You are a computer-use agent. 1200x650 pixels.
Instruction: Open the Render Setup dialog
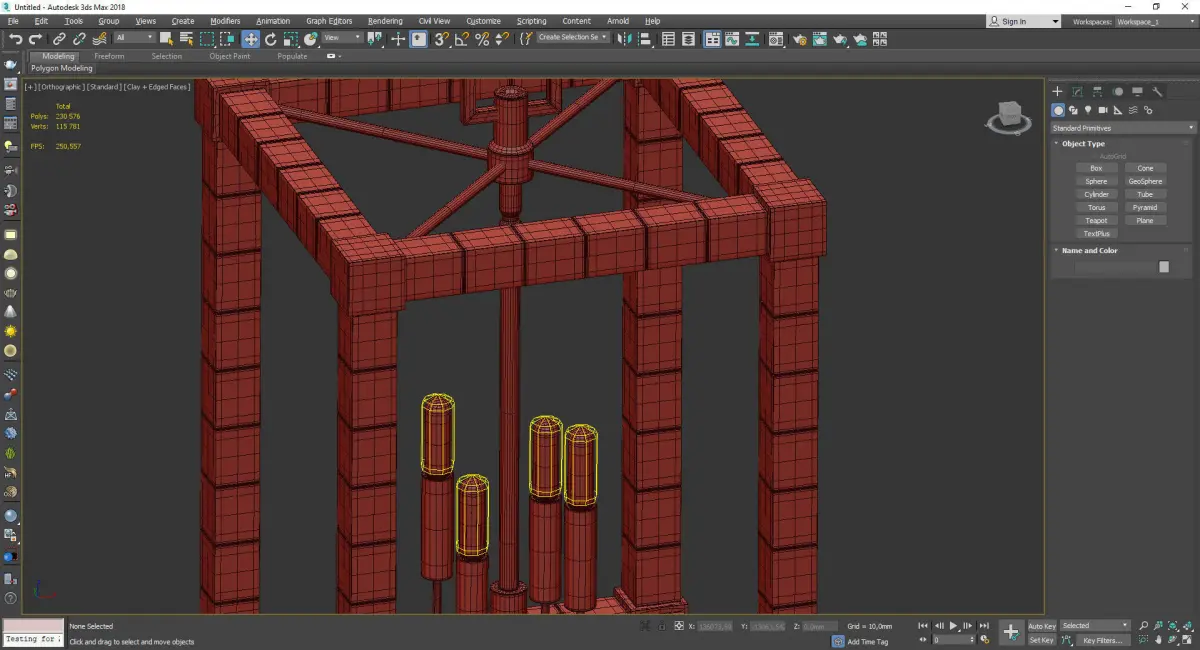[x=799, y=39]
